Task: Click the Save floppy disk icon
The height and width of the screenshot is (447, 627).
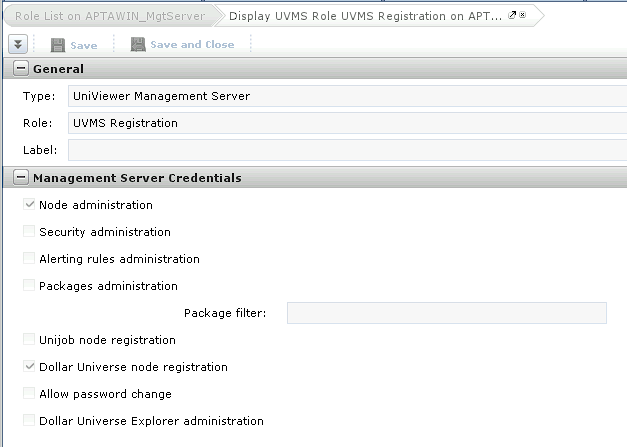Action: [x=58, y=45]
